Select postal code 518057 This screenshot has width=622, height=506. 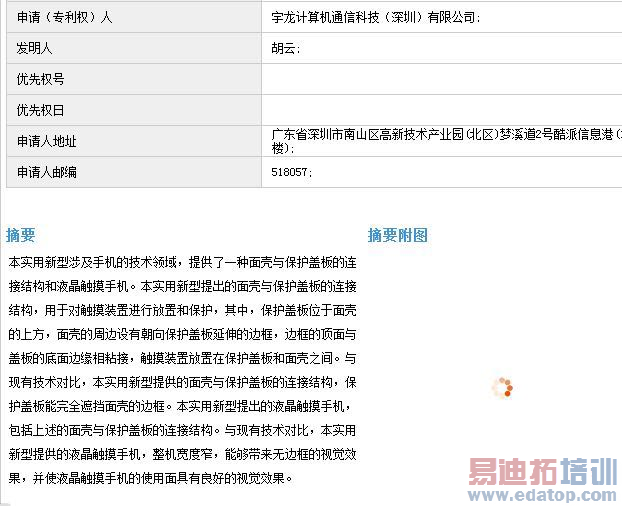pyautogui.click(x=289, y=172)
